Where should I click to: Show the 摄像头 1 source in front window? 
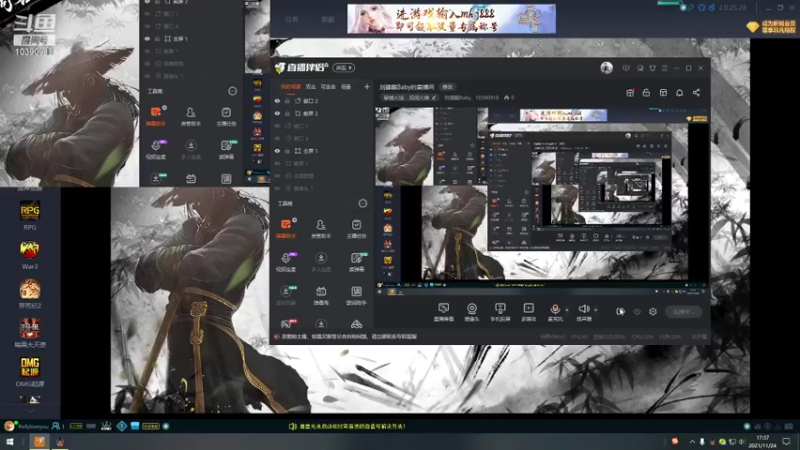coord(278,188)
